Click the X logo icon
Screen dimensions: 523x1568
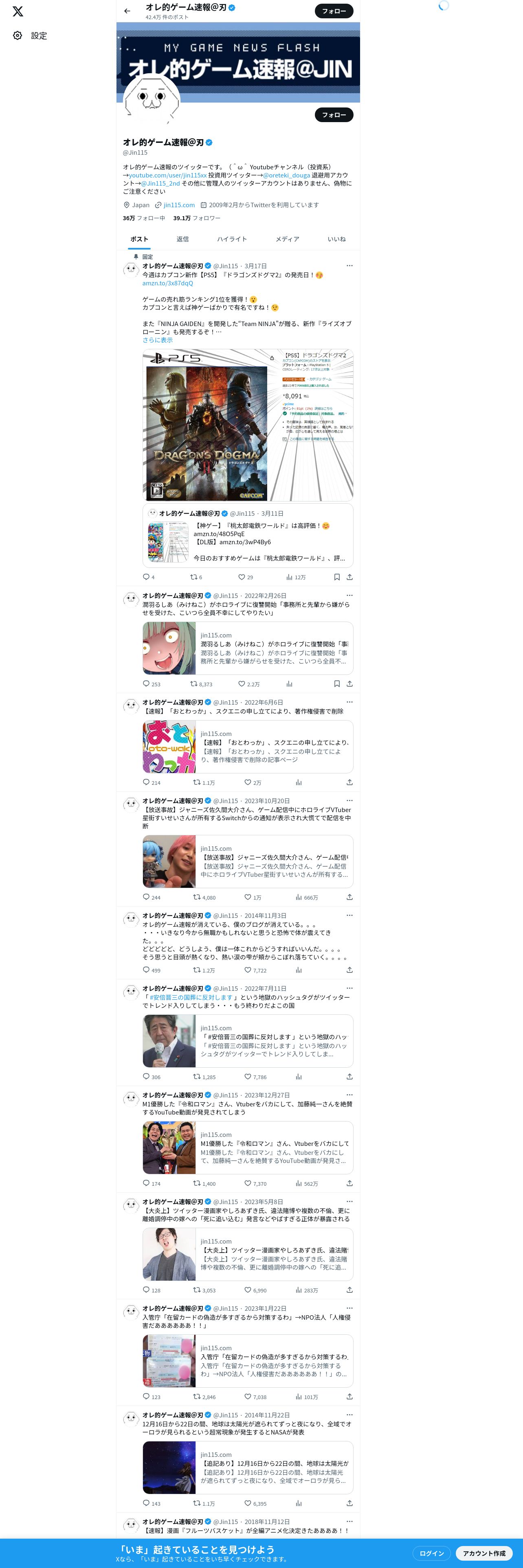point(18,11)
